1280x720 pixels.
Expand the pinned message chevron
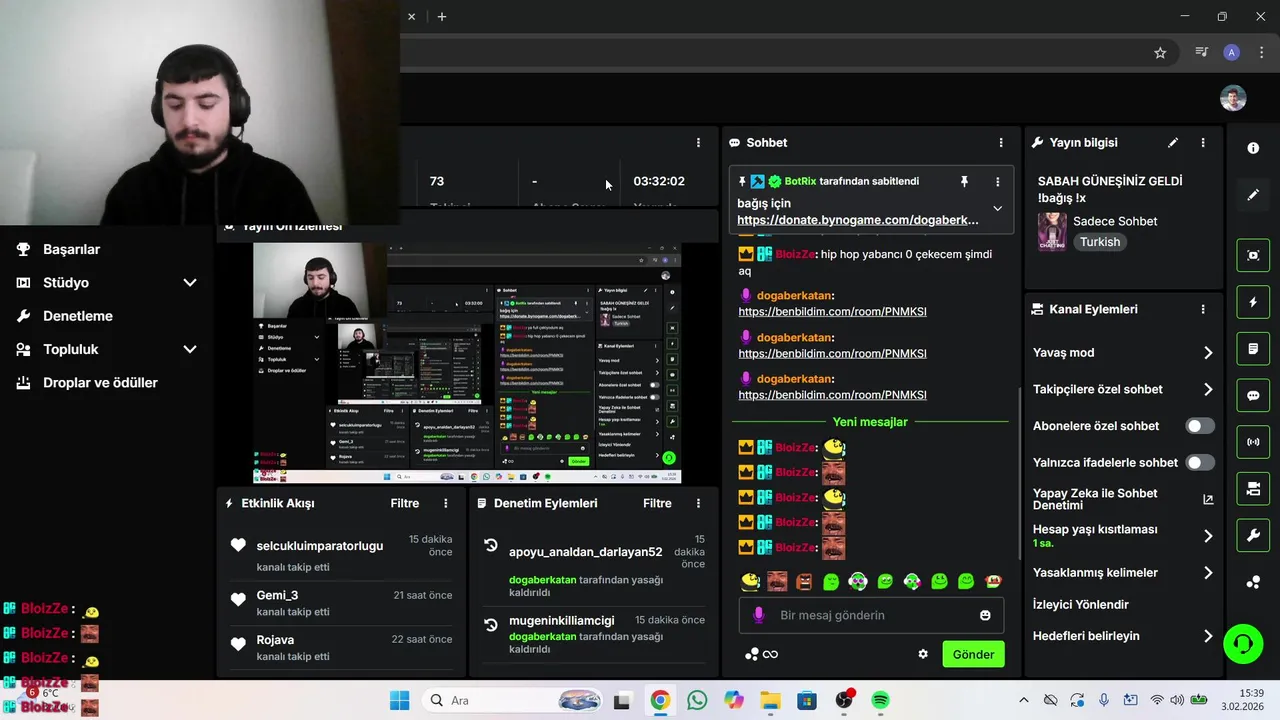point(997,209)
